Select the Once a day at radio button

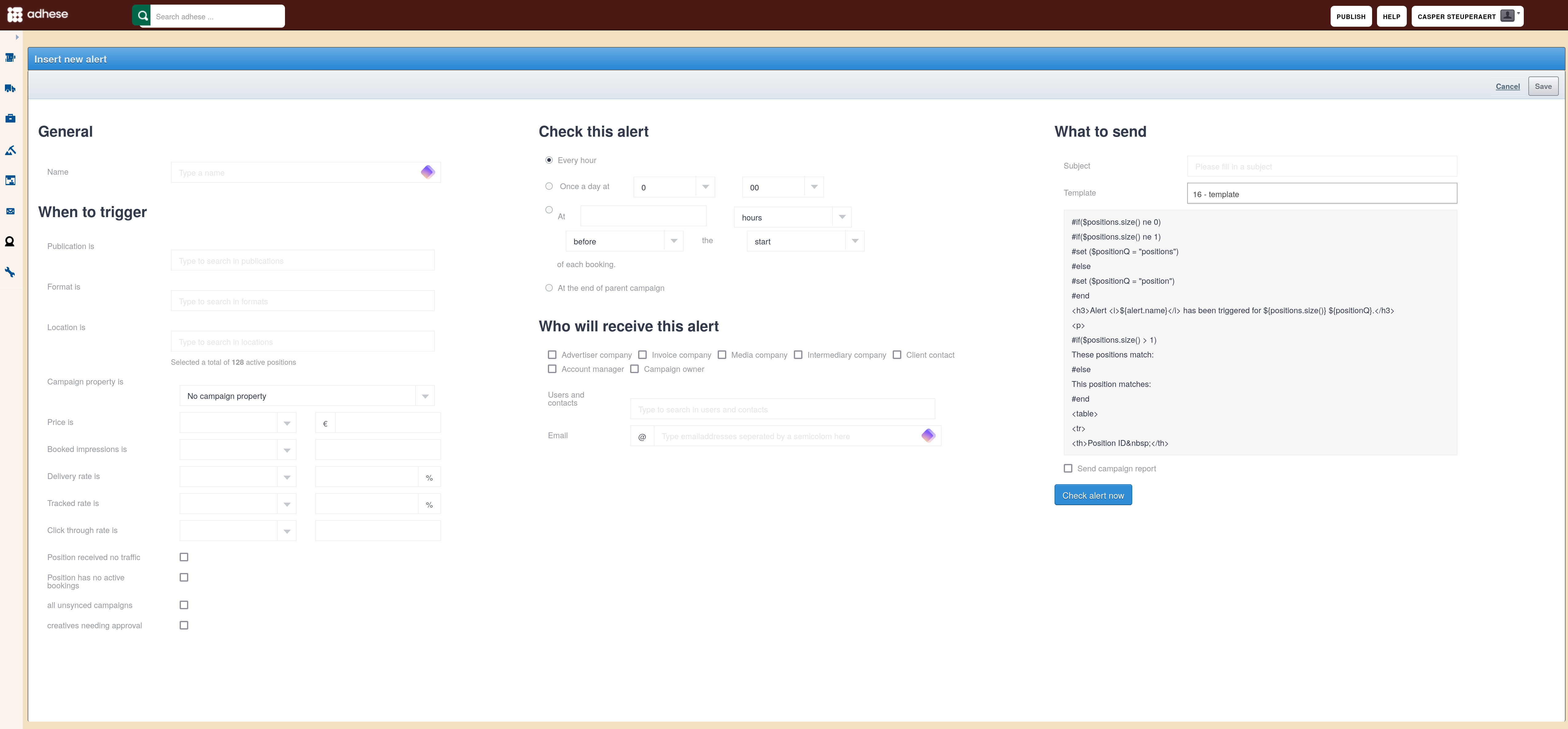point(549,186)
